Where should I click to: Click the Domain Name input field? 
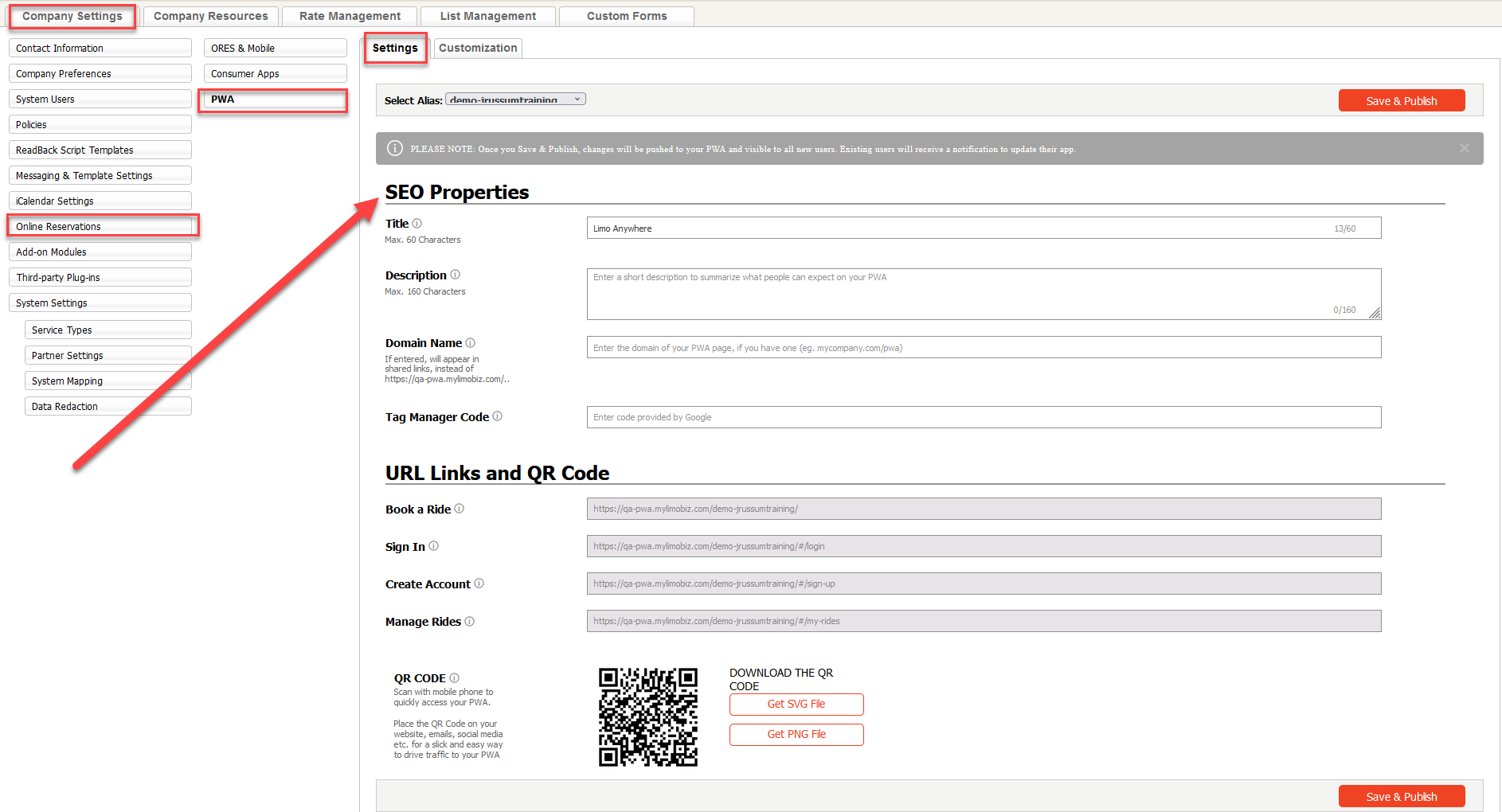(984, 348)
